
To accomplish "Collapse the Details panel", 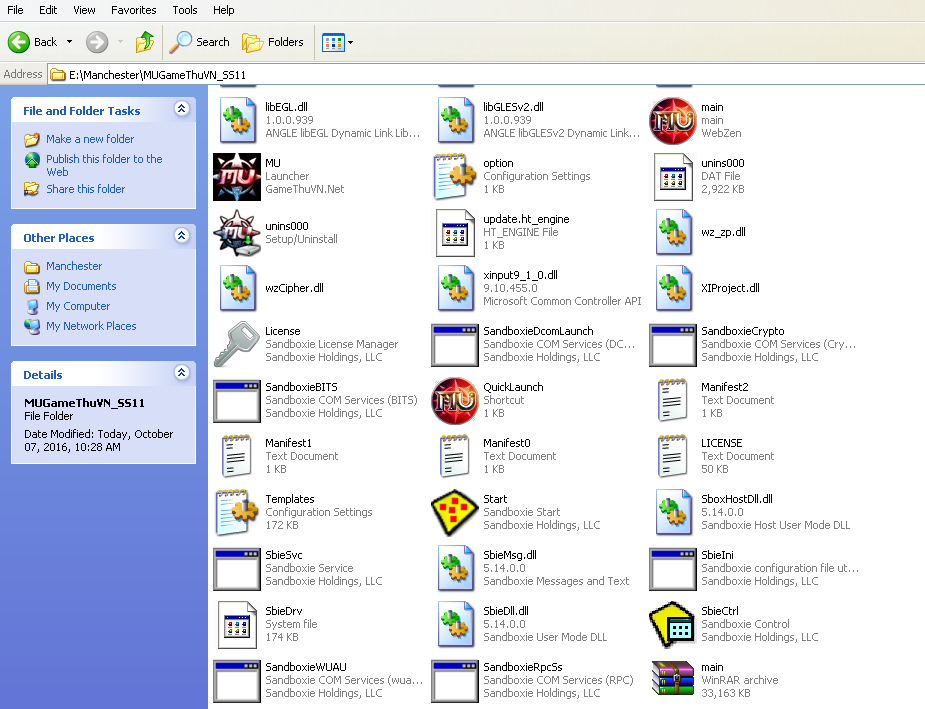I will pos(181,373).
